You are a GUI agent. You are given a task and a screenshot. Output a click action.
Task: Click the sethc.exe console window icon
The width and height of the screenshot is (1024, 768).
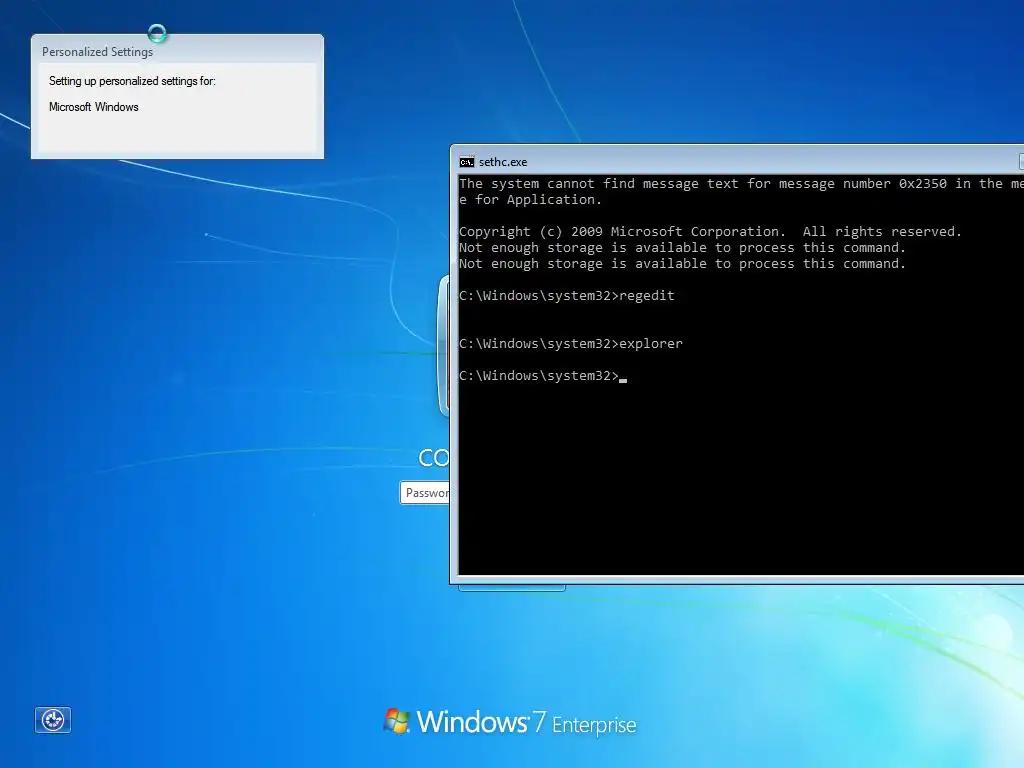click(466, 162)
